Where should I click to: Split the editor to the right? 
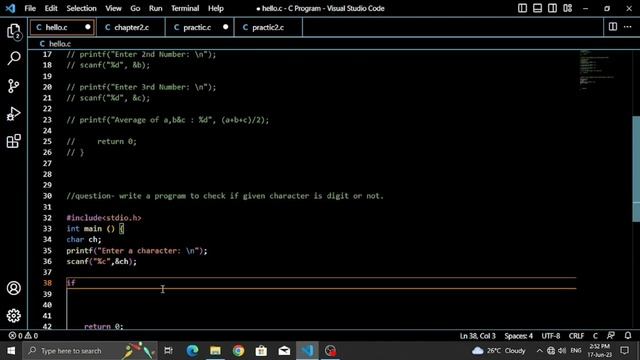pyautogui.click(x=613, y=27)
